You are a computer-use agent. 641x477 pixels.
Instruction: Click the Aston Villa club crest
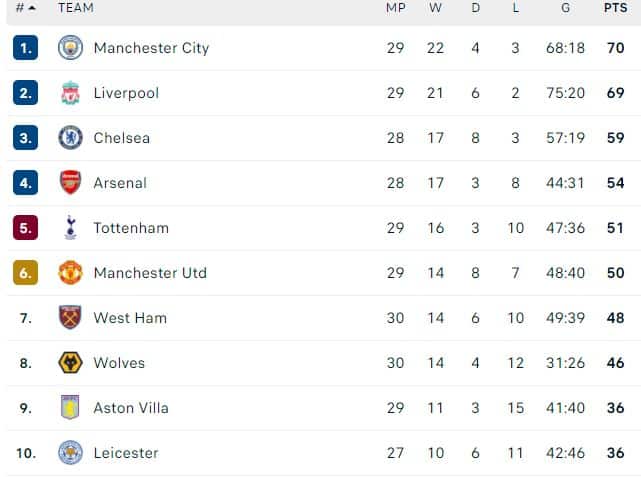(x=70, y=408)
